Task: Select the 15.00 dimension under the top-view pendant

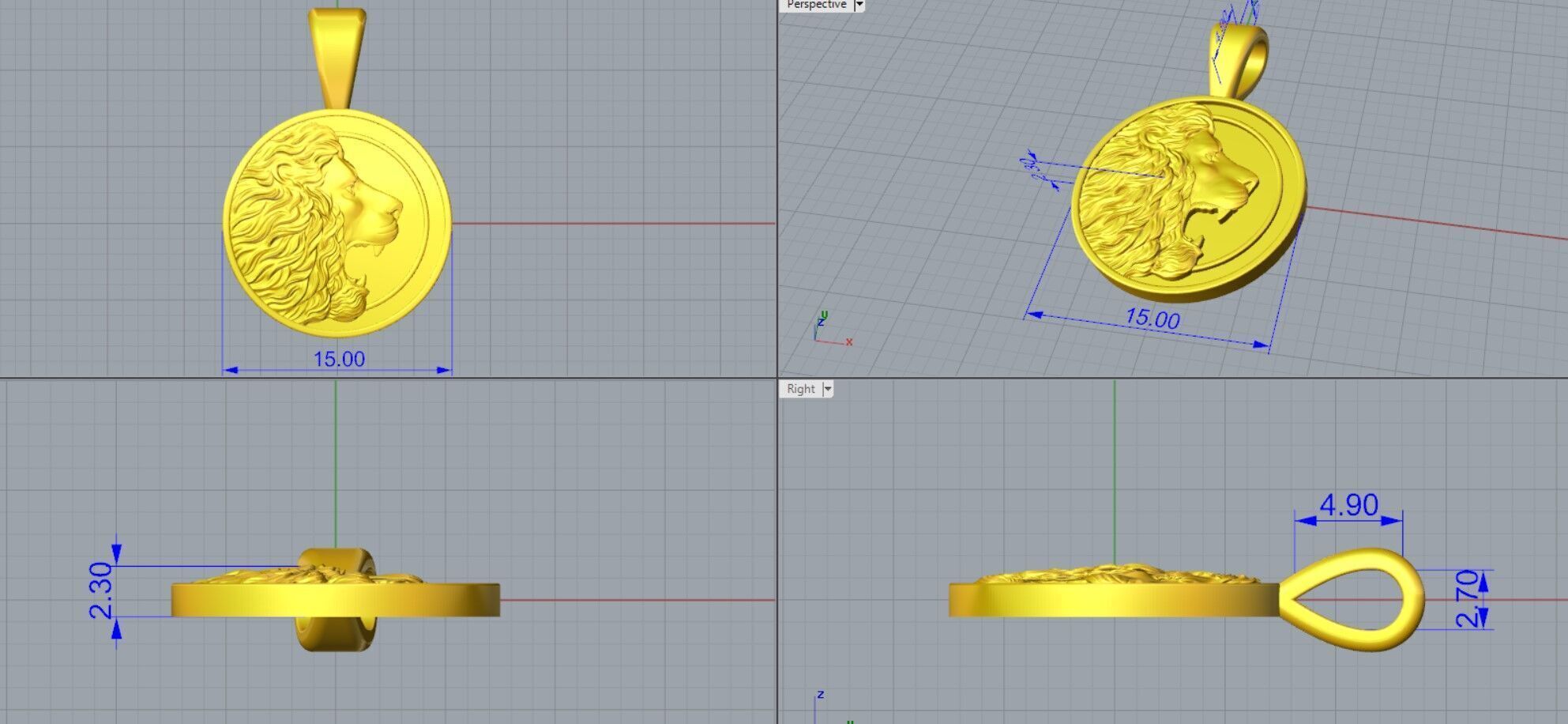Action: pyautogui.click(x=339, y=359)
